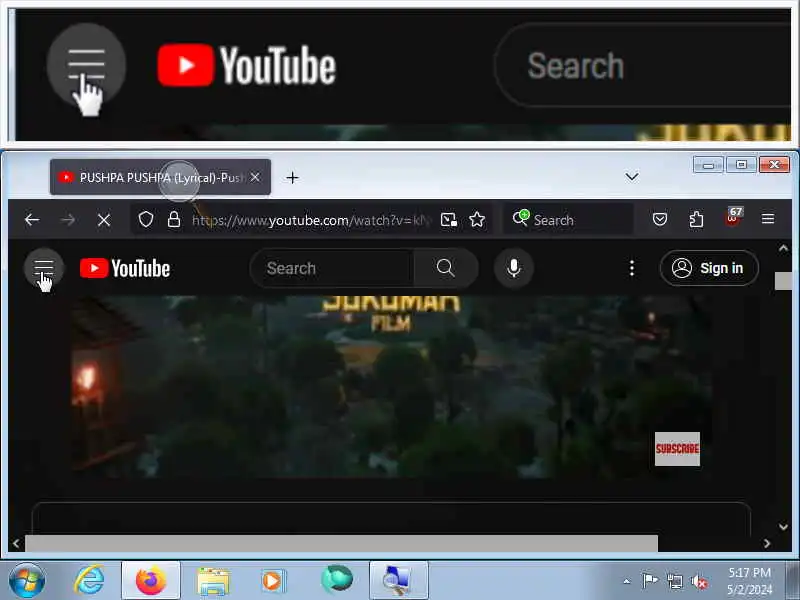Click the vertical scrollbar thumb
The height and width of the screenshot is (600, 800).
coord(783,281)
